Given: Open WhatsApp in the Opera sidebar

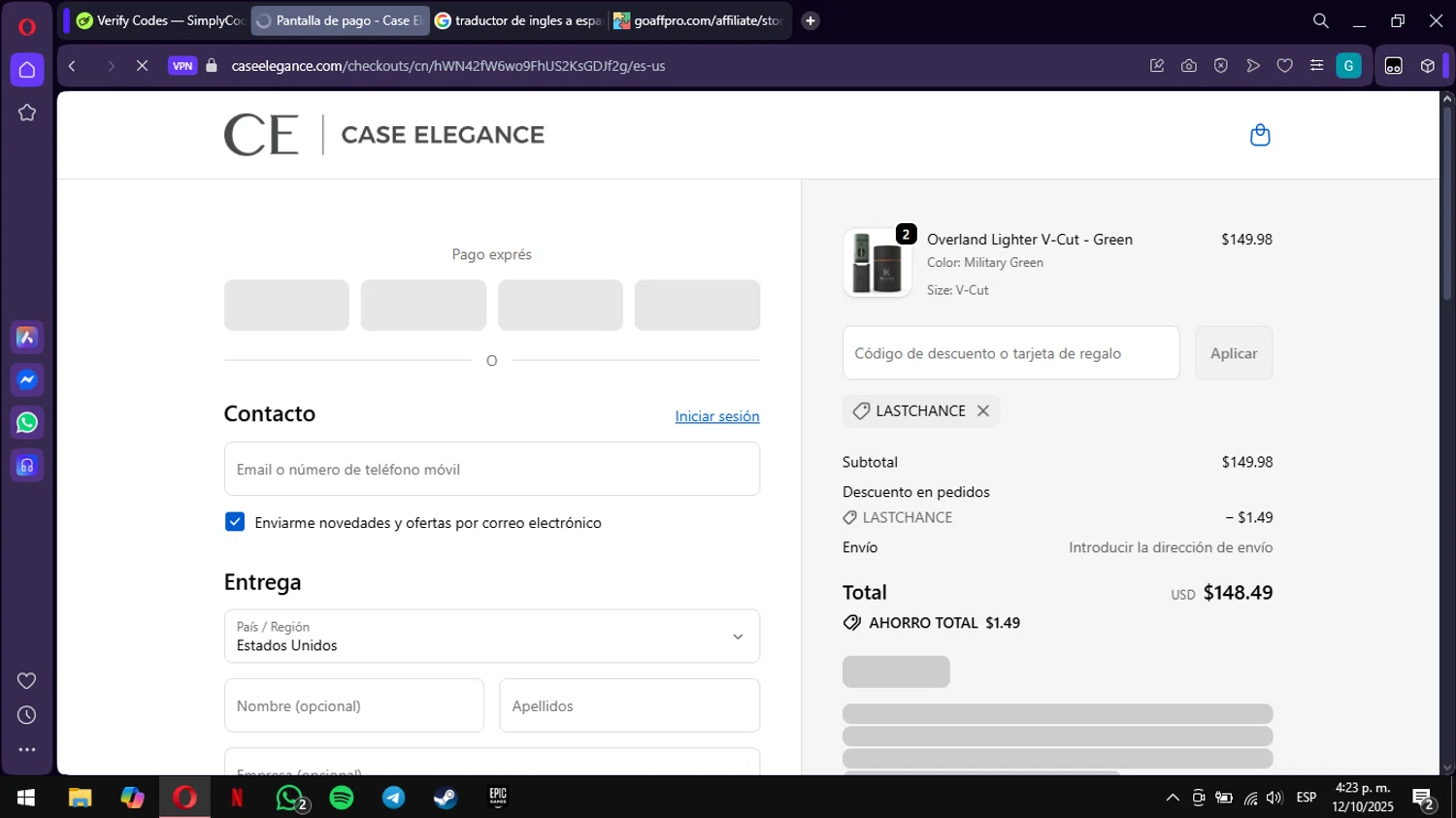Looking at the screenshot, I should (27, 422).
